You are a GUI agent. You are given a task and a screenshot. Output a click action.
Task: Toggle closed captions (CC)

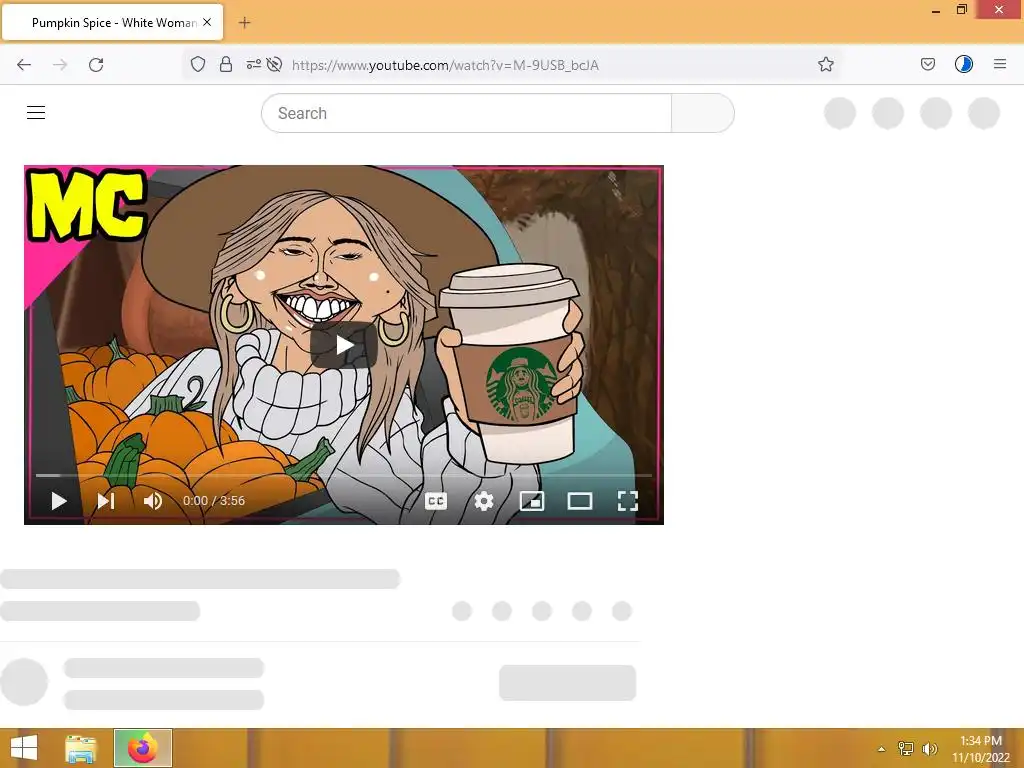click(x=436, y=501)
